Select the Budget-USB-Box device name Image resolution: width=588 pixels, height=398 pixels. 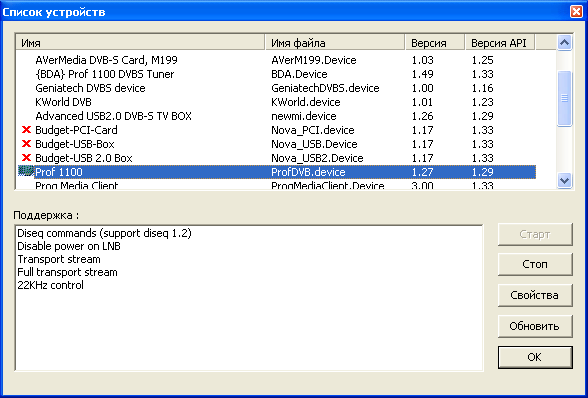coord(75,144)
